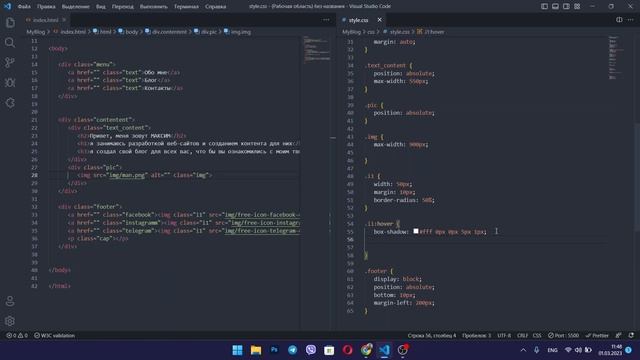640x360 pixels.
Task: Open the white #fff color swatch on box-shadow
Action: click(416, 231)
